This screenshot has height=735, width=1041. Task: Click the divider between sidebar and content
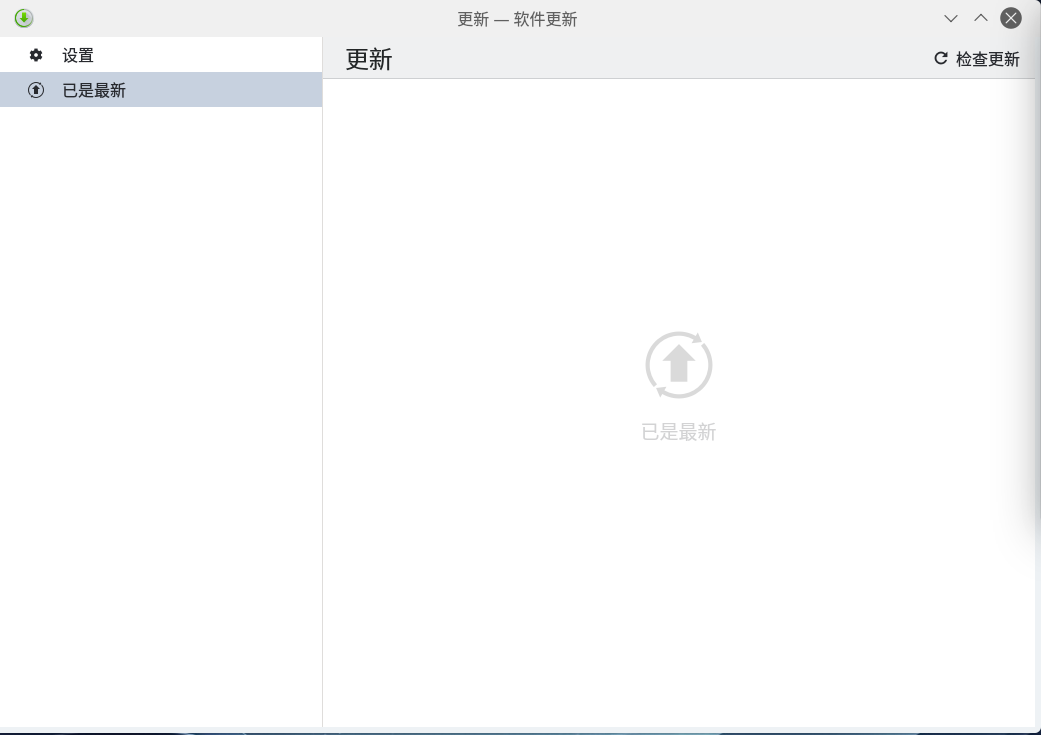click(x=322, y=400)
